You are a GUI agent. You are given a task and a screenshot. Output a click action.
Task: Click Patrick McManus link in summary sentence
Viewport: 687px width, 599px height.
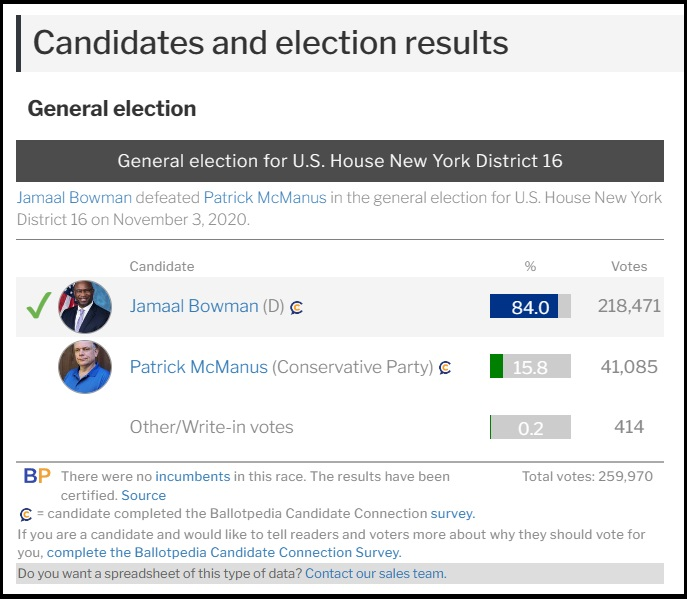click(x=265, y=198)
